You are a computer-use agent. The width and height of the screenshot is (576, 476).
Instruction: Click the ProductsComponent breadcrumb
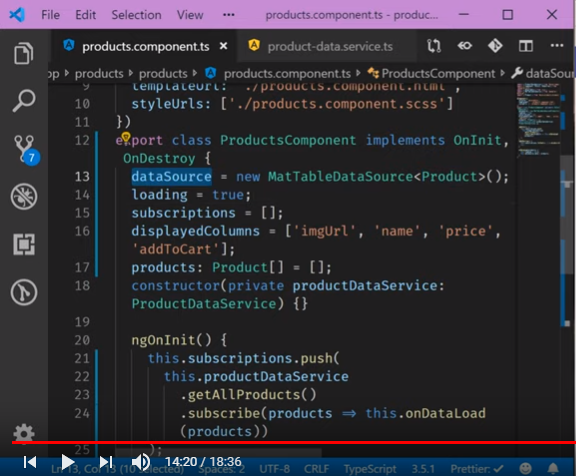438,73
